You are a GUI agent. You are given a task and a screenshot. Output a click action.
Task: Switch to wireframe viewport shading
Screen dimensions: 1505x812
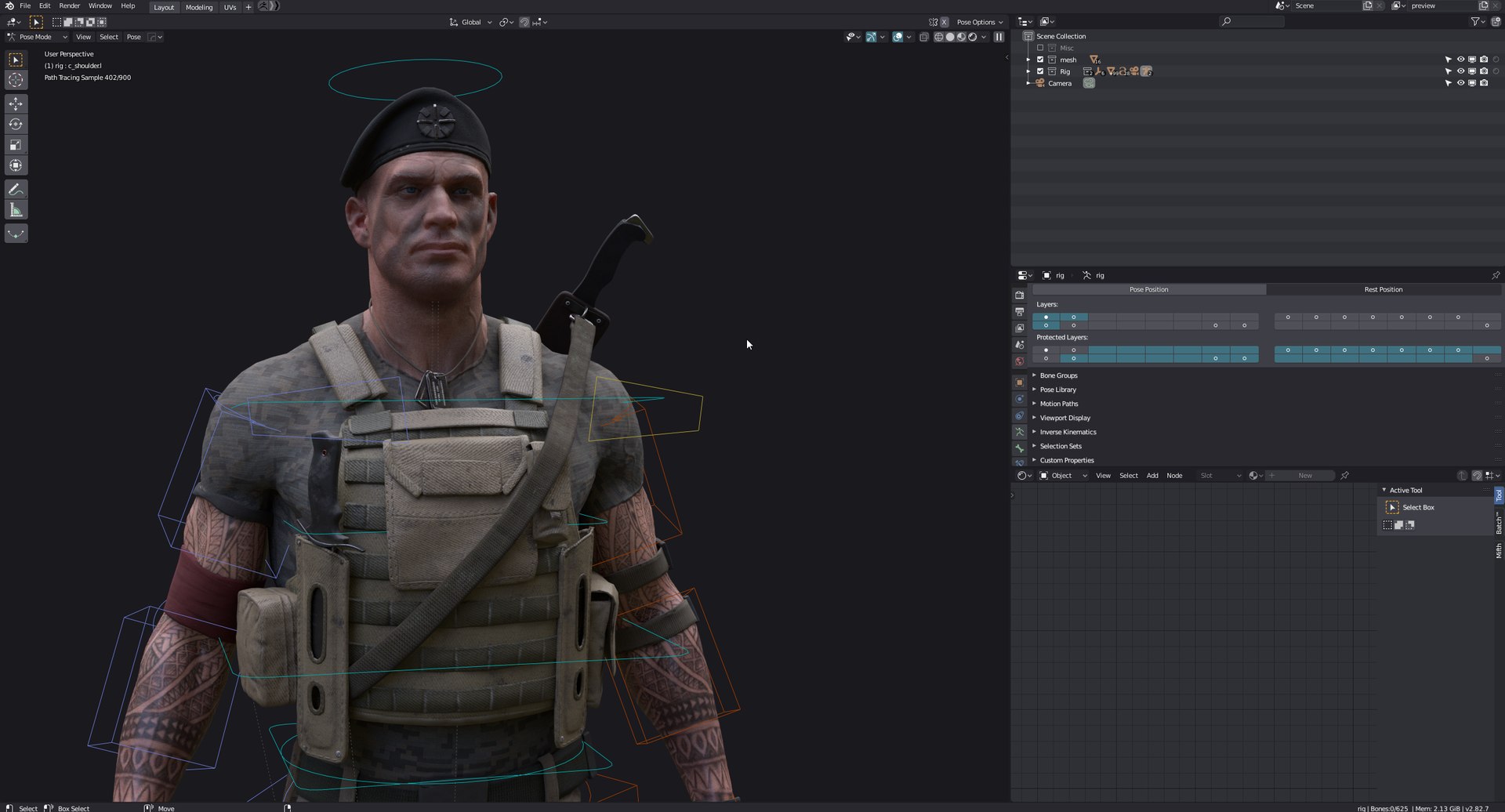coord(938,37)
